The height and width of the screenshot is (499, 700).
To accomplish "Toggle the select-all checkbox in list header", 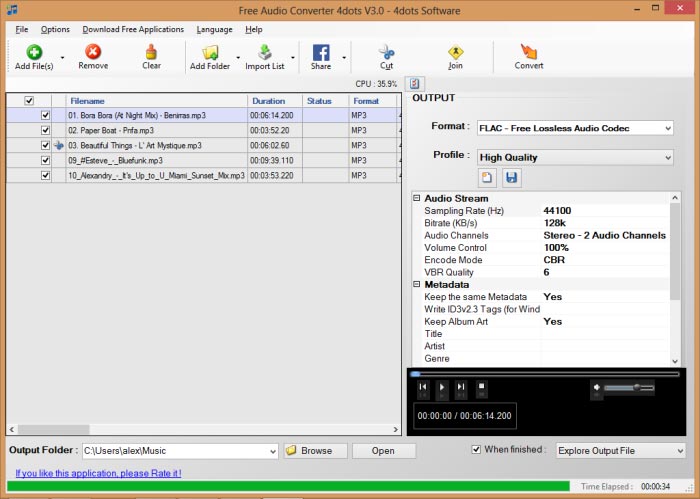I will coord(29,100).
